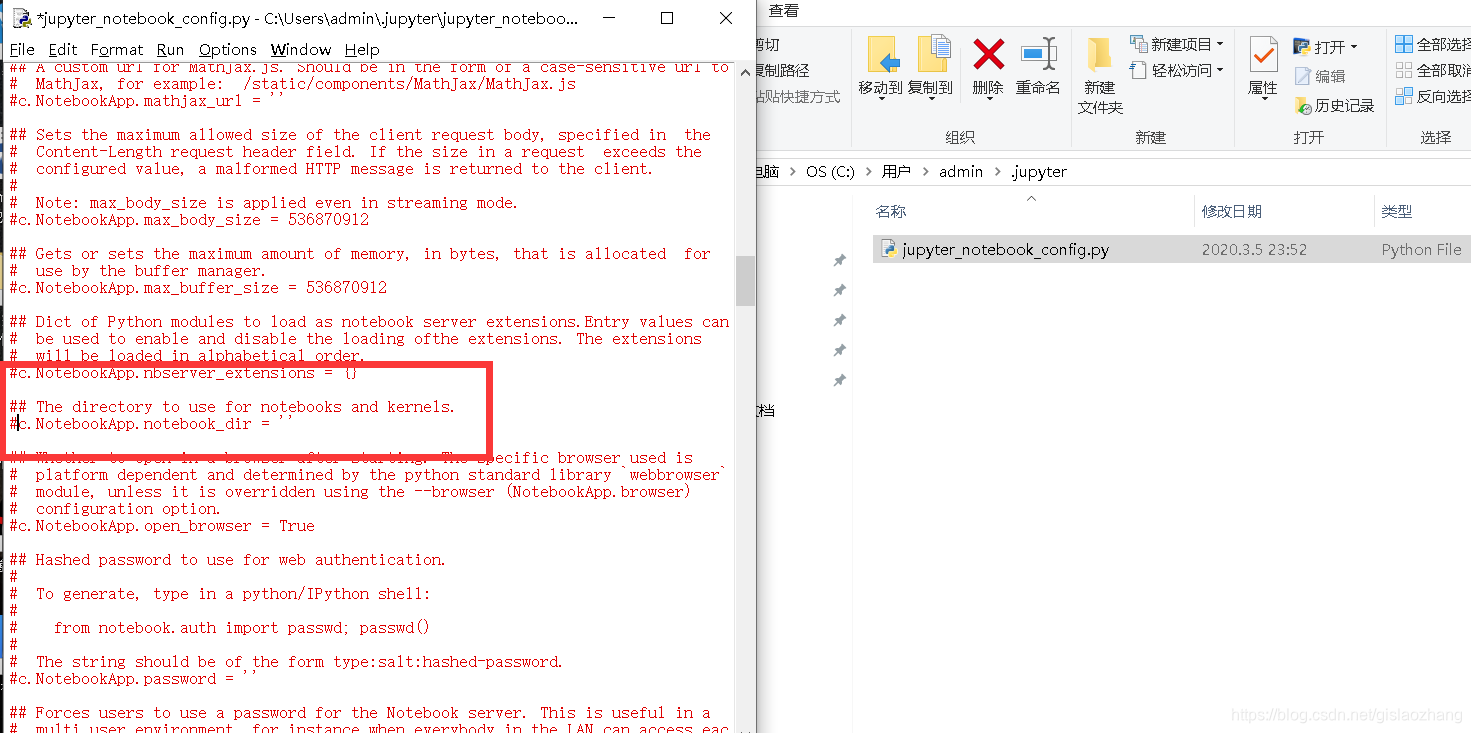Switch to the 查看 (View) ribbon tab
Viewport: 1471px width, 733px height.
click(783, 10)
